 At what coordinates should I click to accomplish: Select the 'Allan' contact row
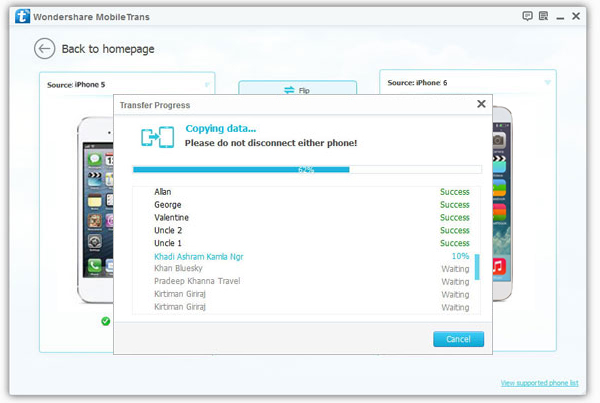(306, 192)
